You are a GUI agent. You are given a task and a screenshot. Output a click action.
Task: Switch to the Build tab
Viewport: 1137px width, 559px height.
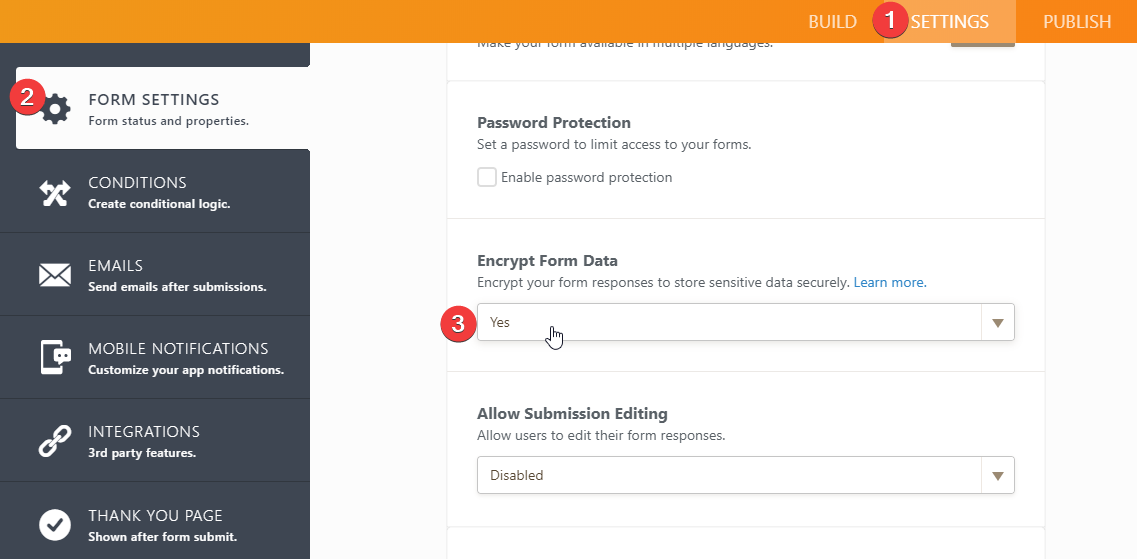click(832, 22)
